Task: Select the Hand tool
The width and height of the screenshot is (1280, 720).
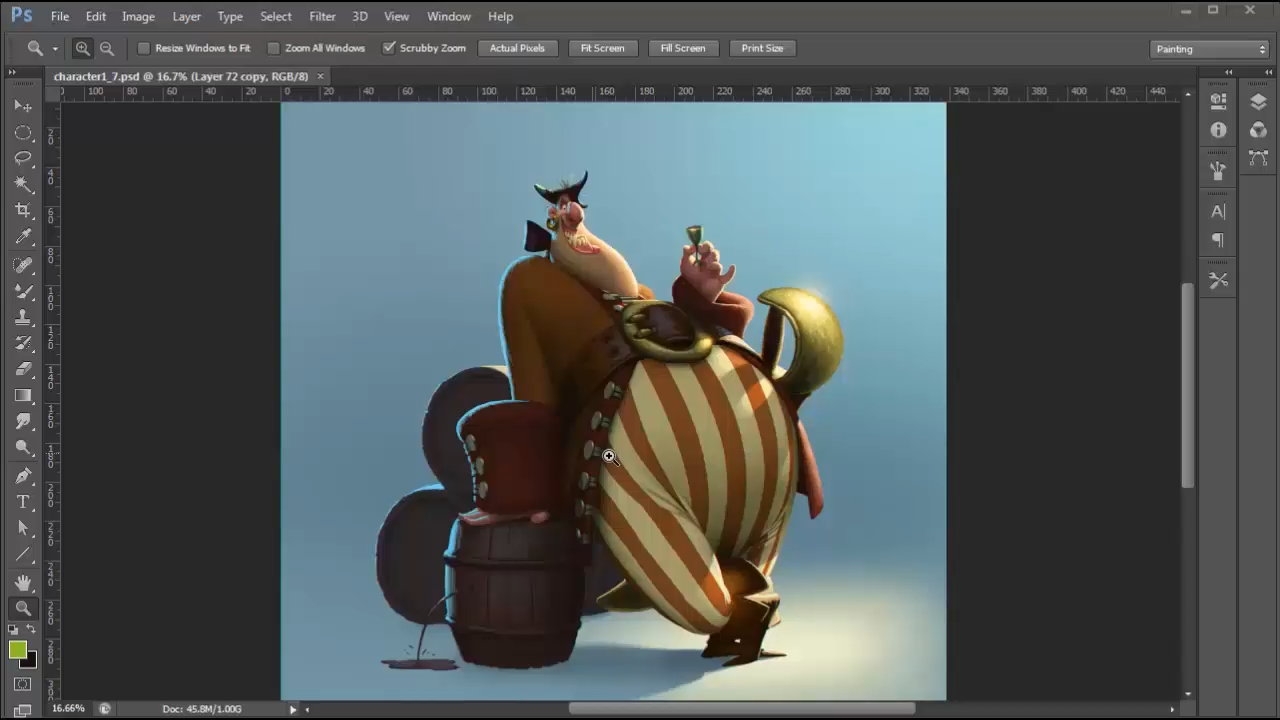Action: (23, 582)
